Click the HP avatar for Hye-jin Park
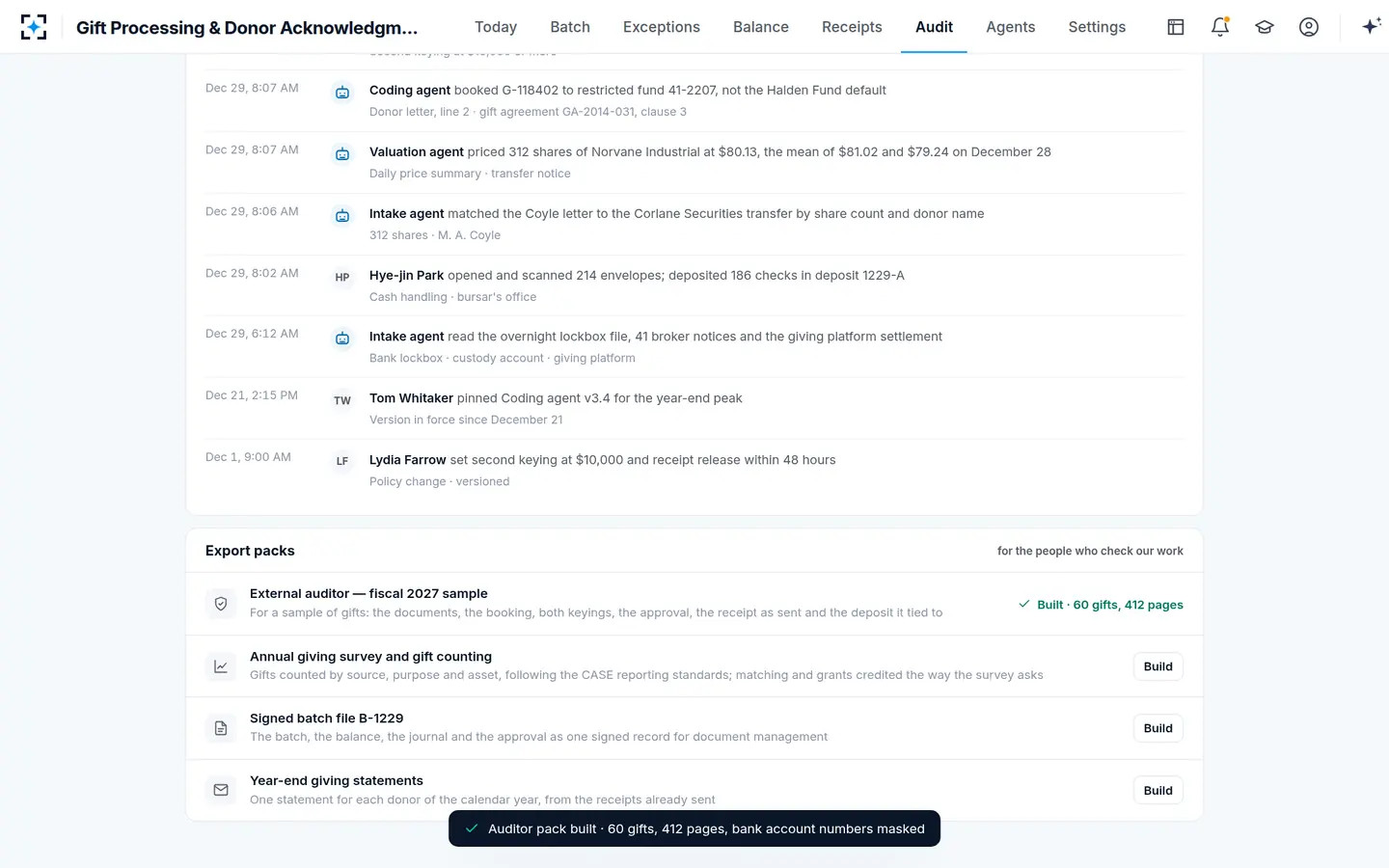This screenshot has height=868, width=1389. 342,278
